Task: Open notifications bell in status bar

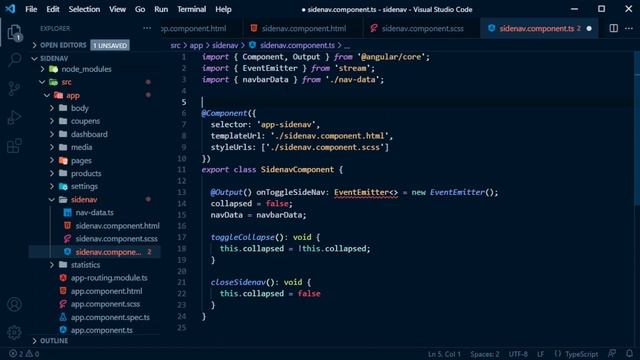Action: [x=629, y=353]
